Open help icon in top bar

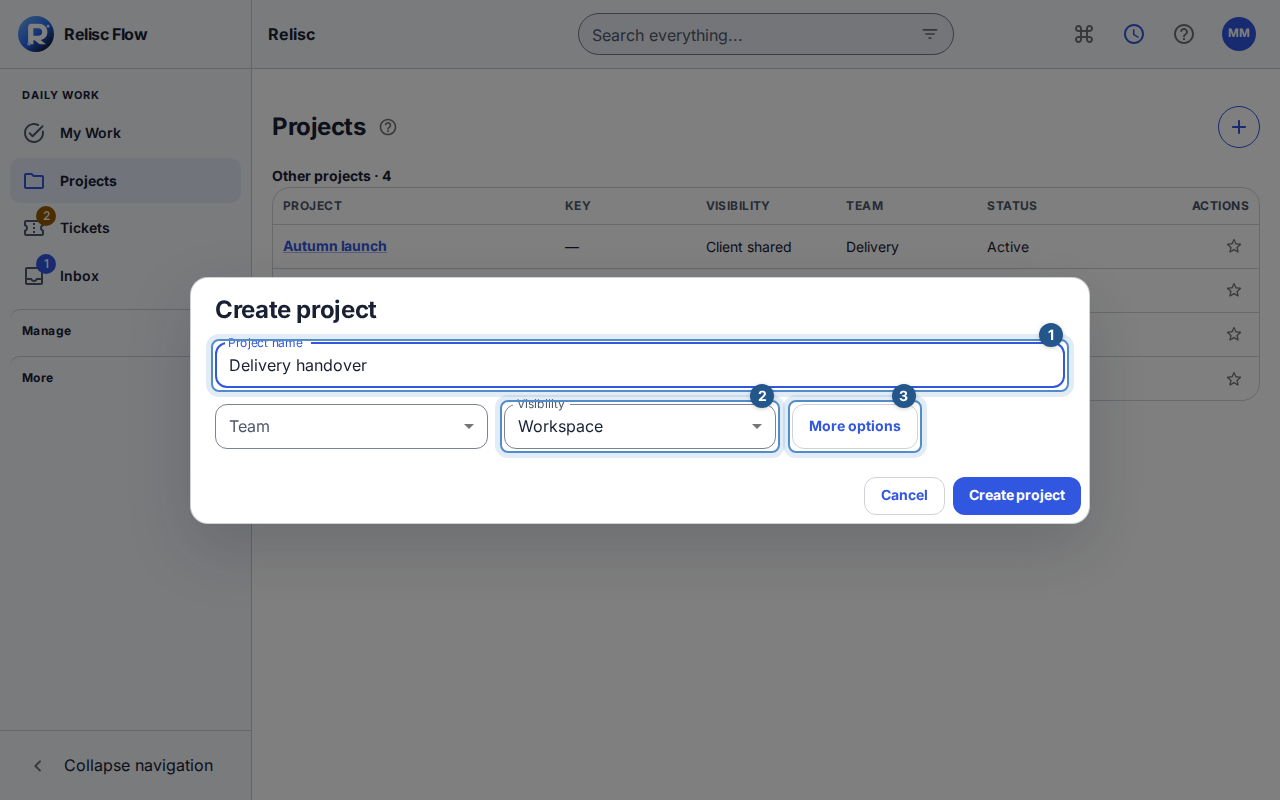click(1184, 34)
